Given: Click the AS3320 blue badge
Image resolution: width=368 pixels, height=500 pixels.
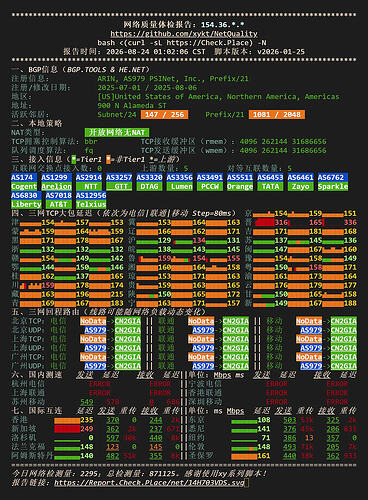Looking at the screenshot, I should (x=149, y=177).
